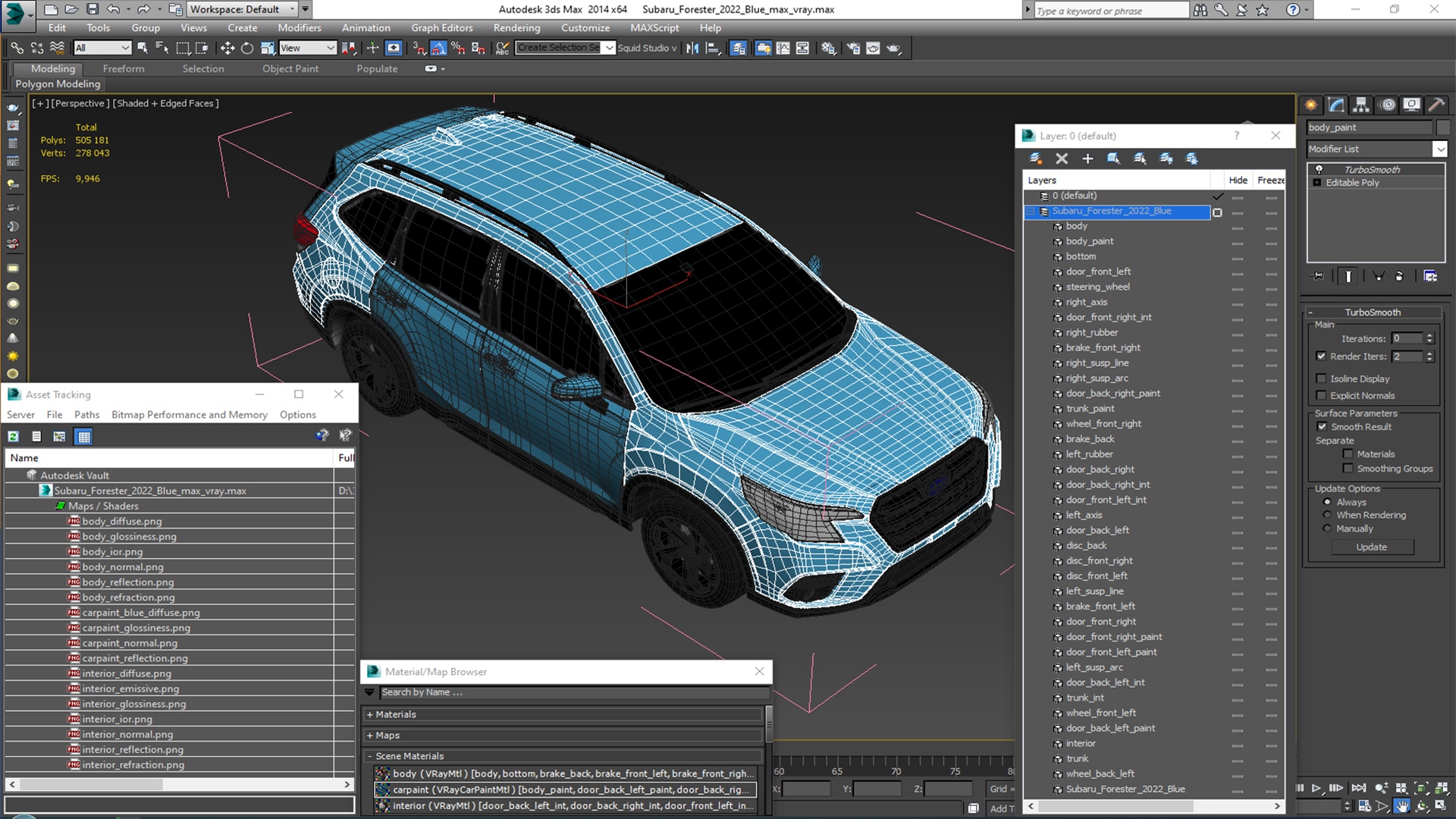1456x819 pixels.
Task: Select the Select and Move tool
Action: tap(227, 48)
